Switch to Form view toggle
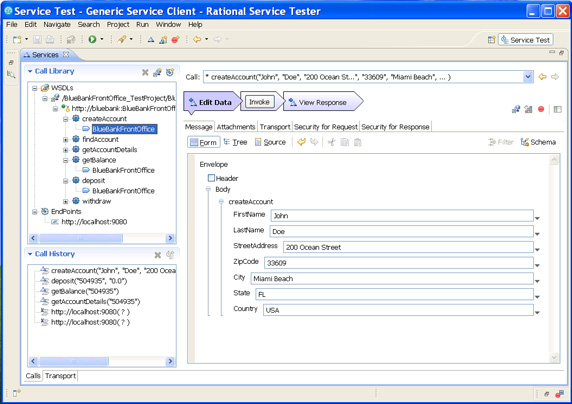Viewport: 572px width, 404px height. coord(204,142)
